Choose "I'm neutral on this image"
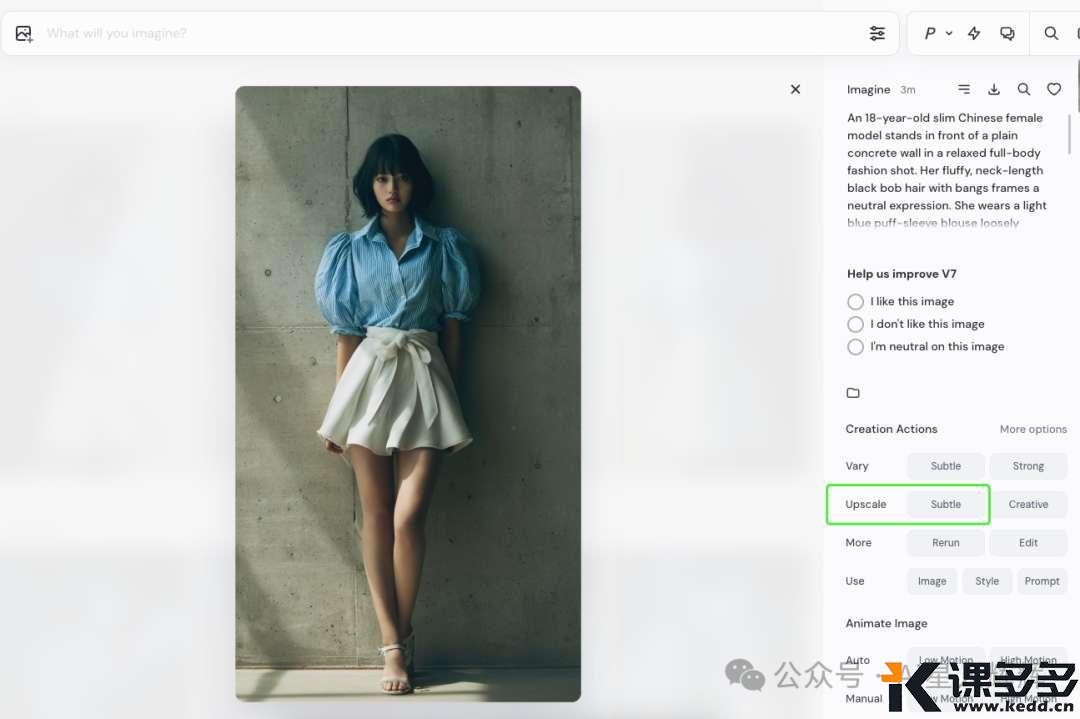Screen dimensions: 1080x719 (855, 347)
